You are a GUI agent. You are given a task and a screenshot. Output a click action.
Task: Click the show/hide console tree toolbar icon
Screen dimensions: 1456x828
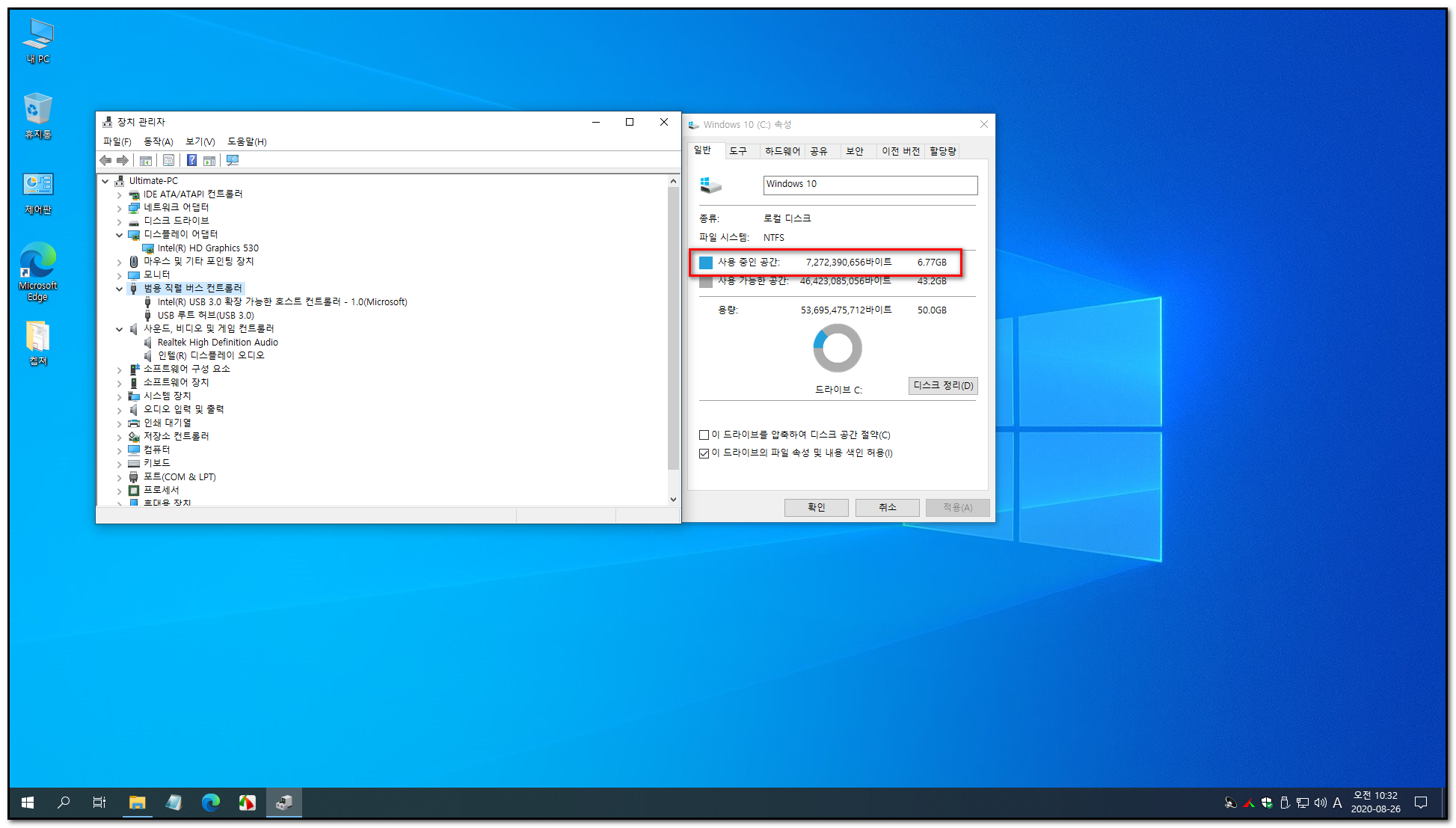pyautogui.click(x=146, y=161)
